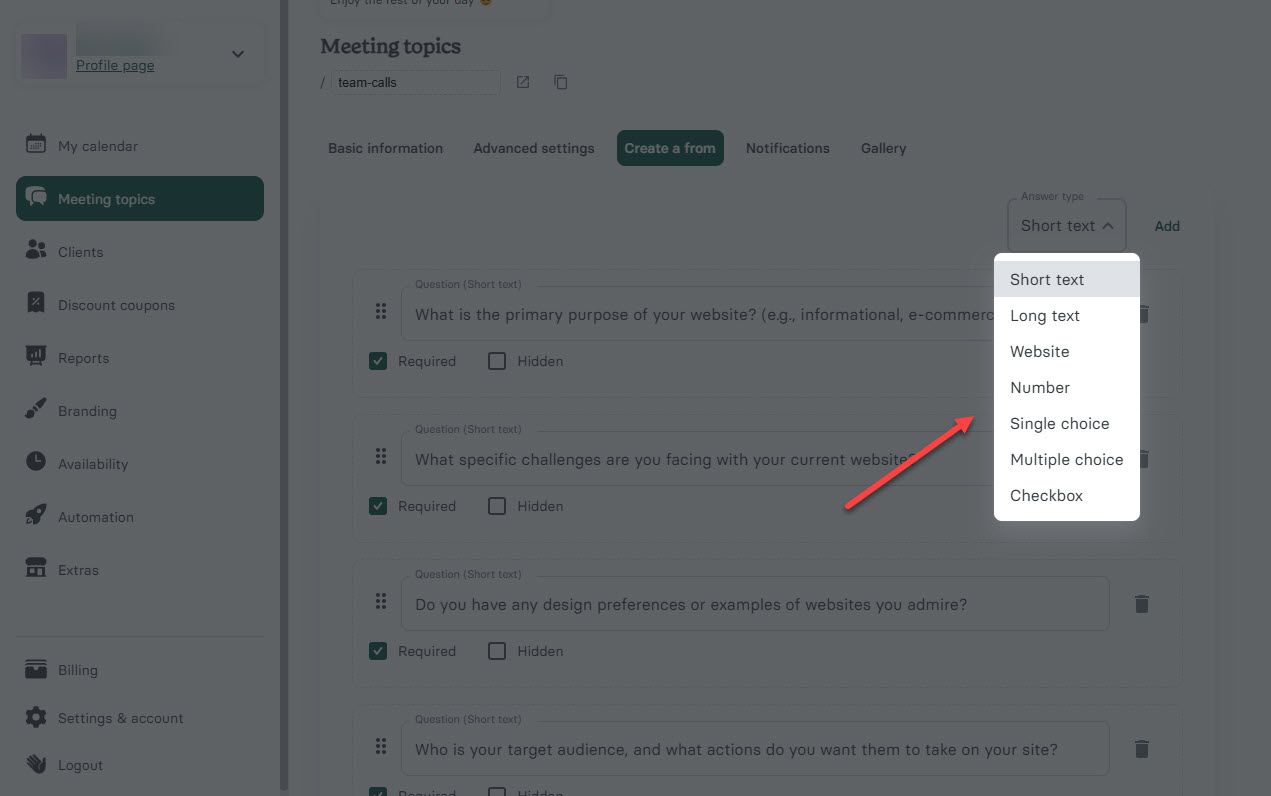Open the Discount coupons section
This screenshot has height=796, width=1271.
click(116, 304)
